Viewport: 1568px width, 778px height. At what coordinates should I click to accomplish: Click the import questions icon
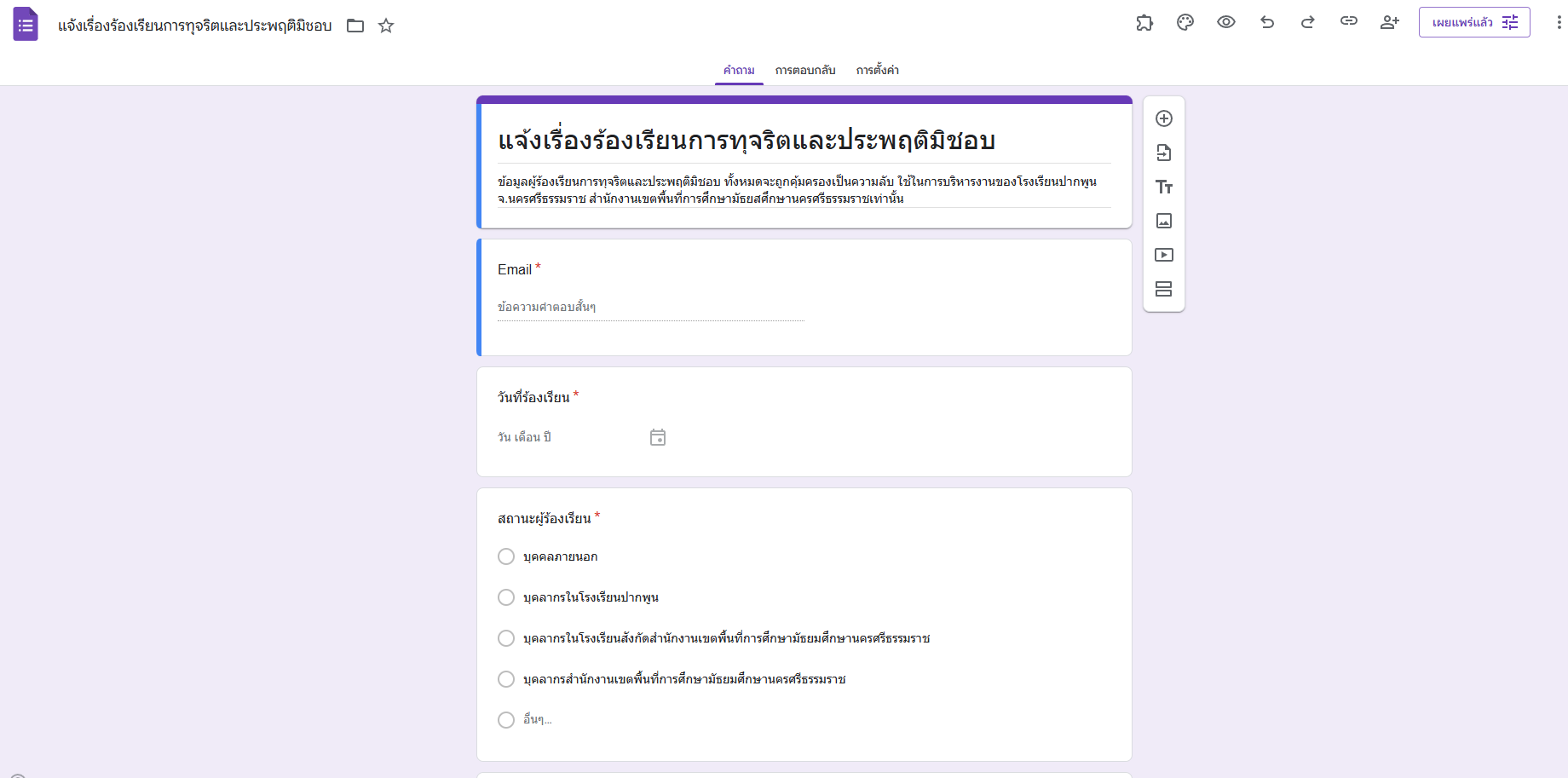coord(1164,153)
